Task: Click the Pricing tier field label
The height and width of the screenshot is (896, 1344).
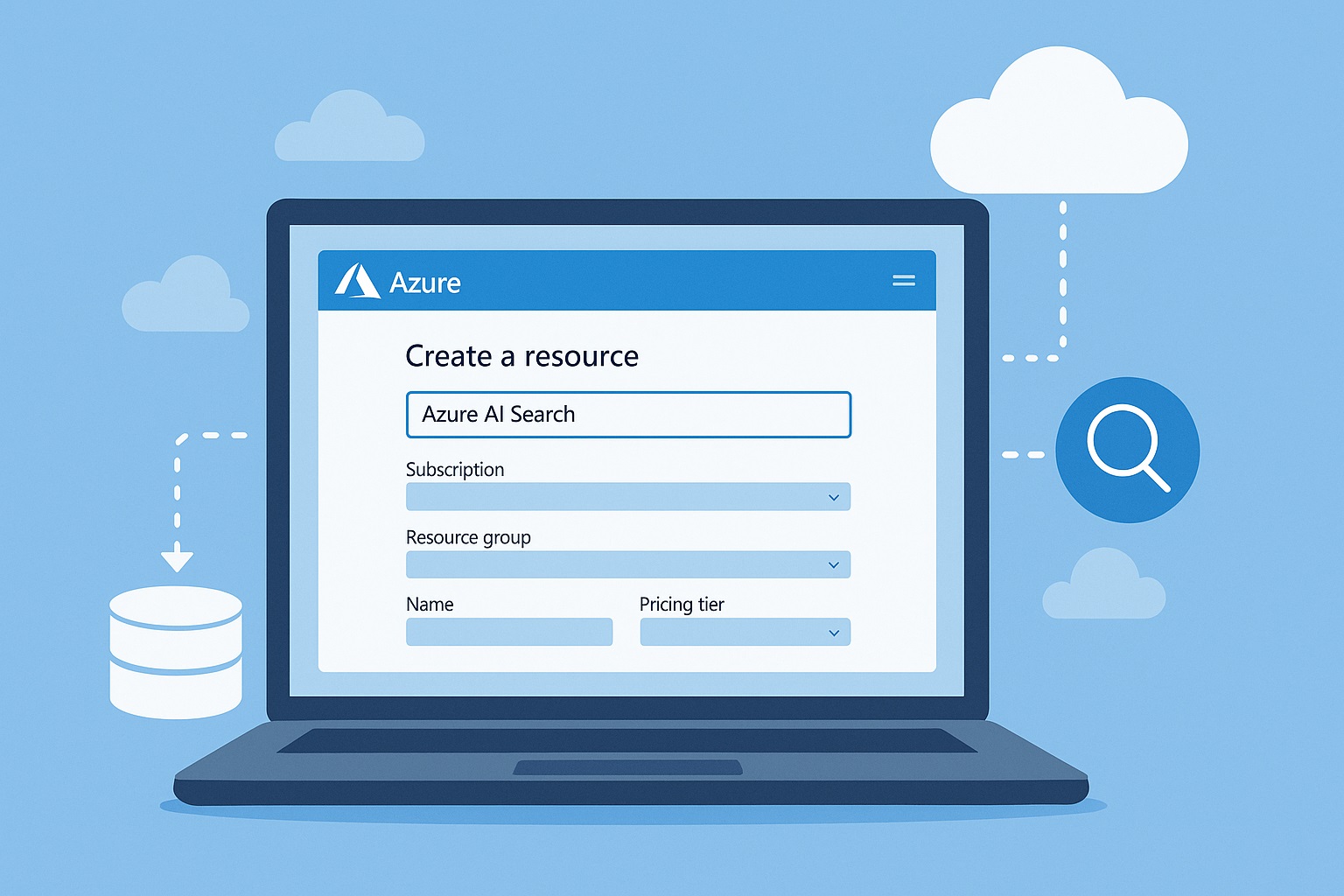Action: click(x=682, y=605)
